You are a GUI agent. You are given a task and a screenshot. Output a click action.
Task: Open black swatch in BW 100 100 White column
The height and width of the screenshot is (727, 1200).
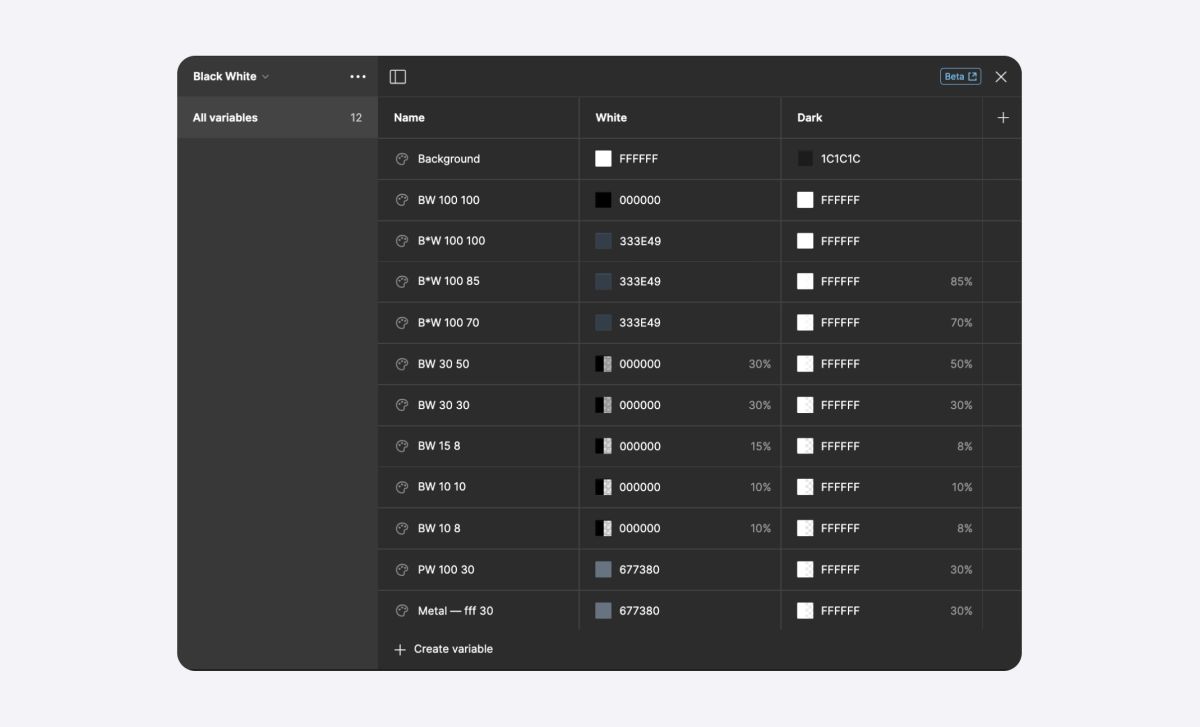pyautogui.click(x=603, y=200)
